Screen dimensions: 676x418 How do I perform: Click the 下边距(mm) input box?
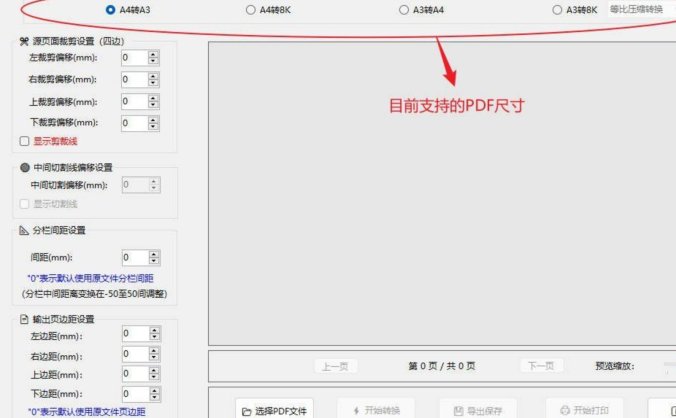pos(135,394)
